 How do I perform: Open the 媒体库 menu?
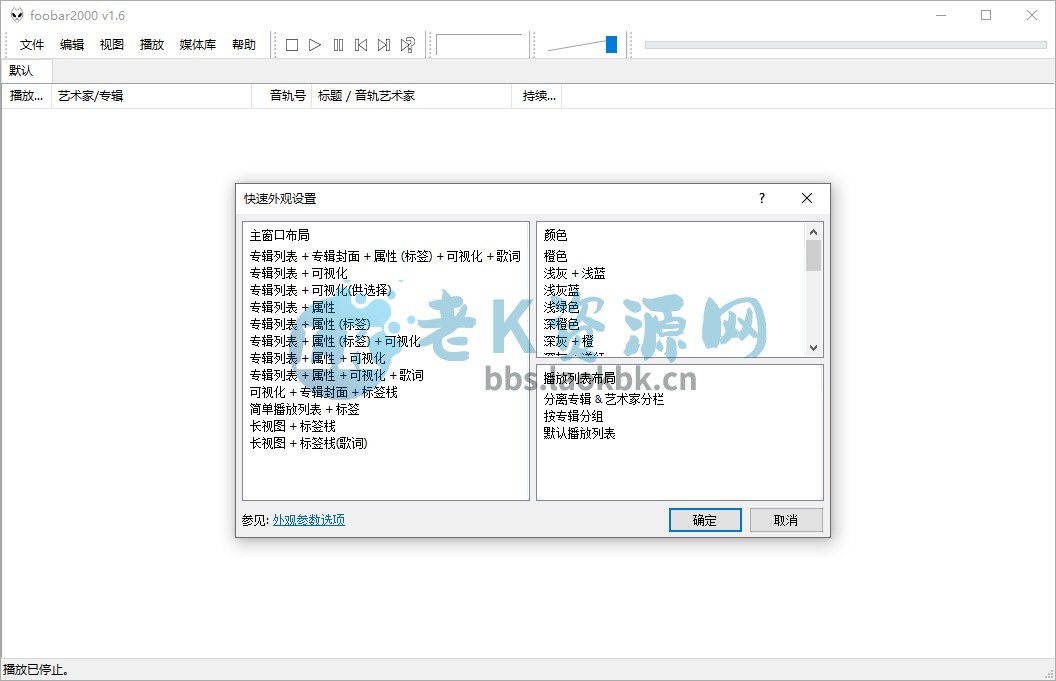[198, 45]
